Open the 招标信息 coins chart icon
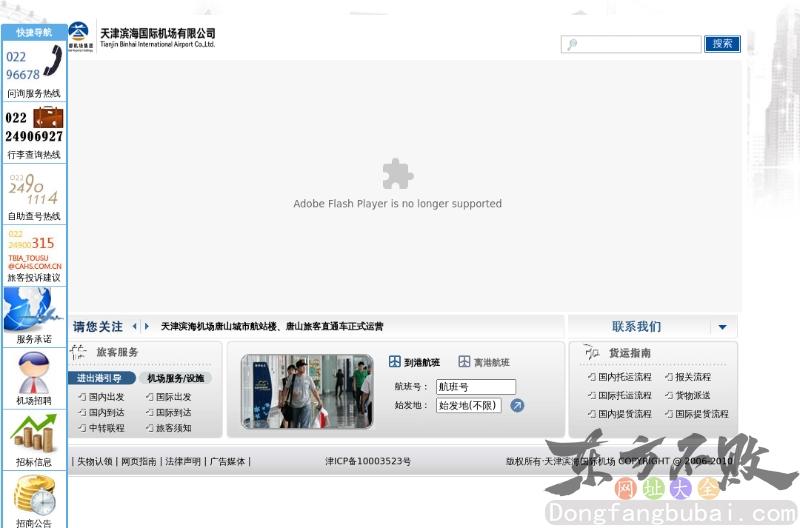 34,434
